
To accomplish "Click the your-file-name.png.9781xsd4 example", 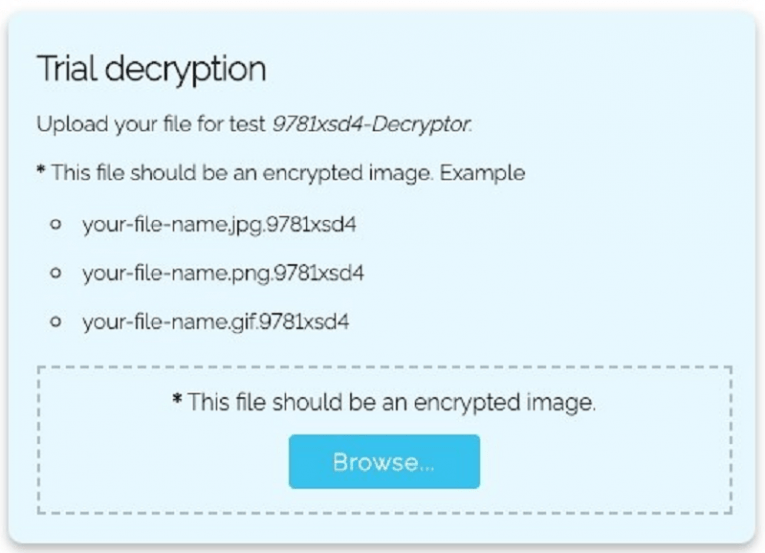I will tap(222, 272).
